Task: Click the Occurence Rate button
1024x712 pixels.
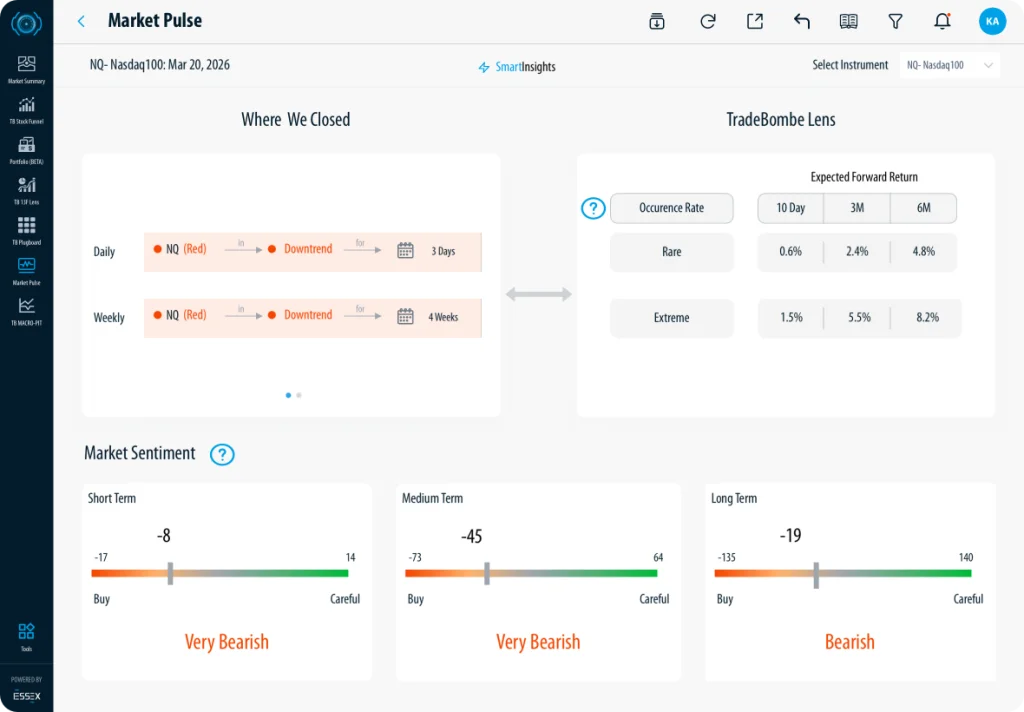Action: (x=671, y=208)
